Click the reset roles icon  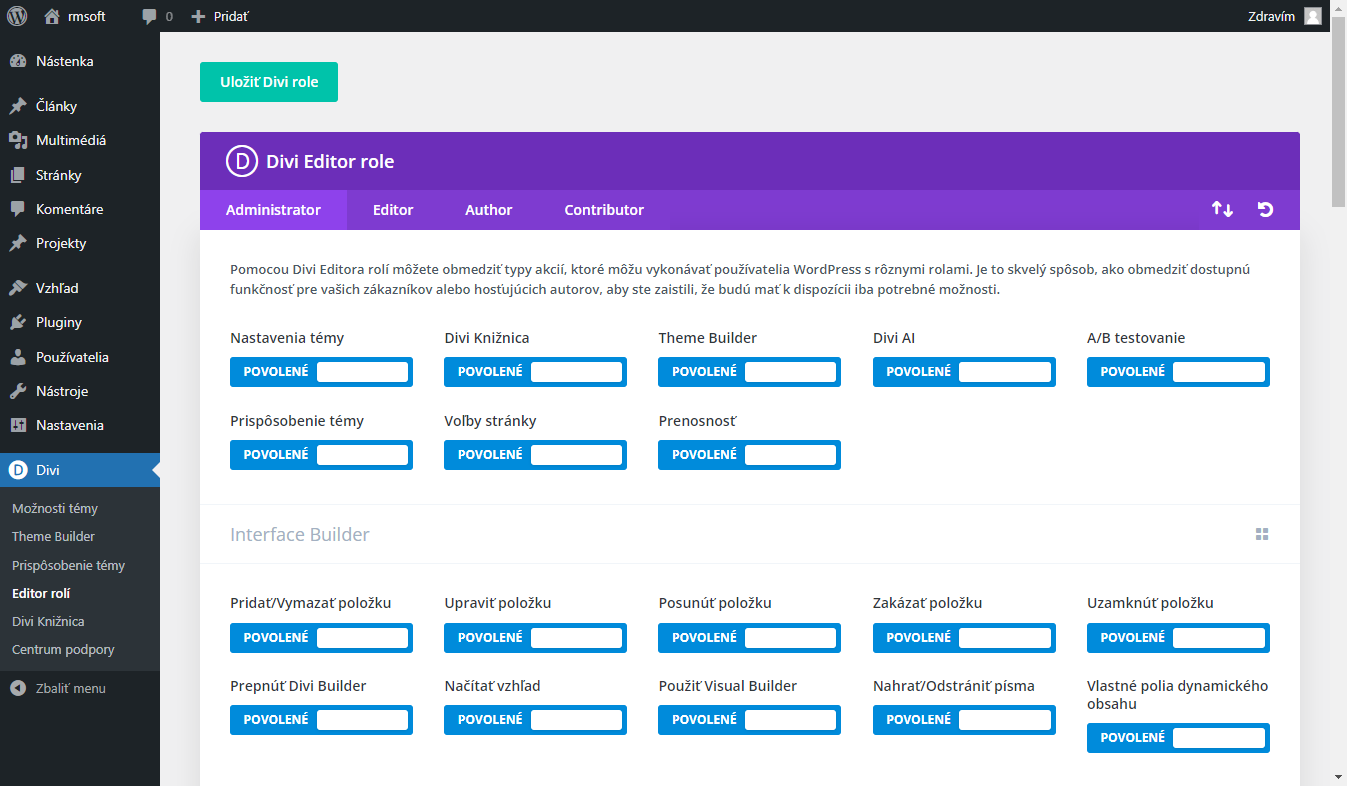coord(1265,209)
